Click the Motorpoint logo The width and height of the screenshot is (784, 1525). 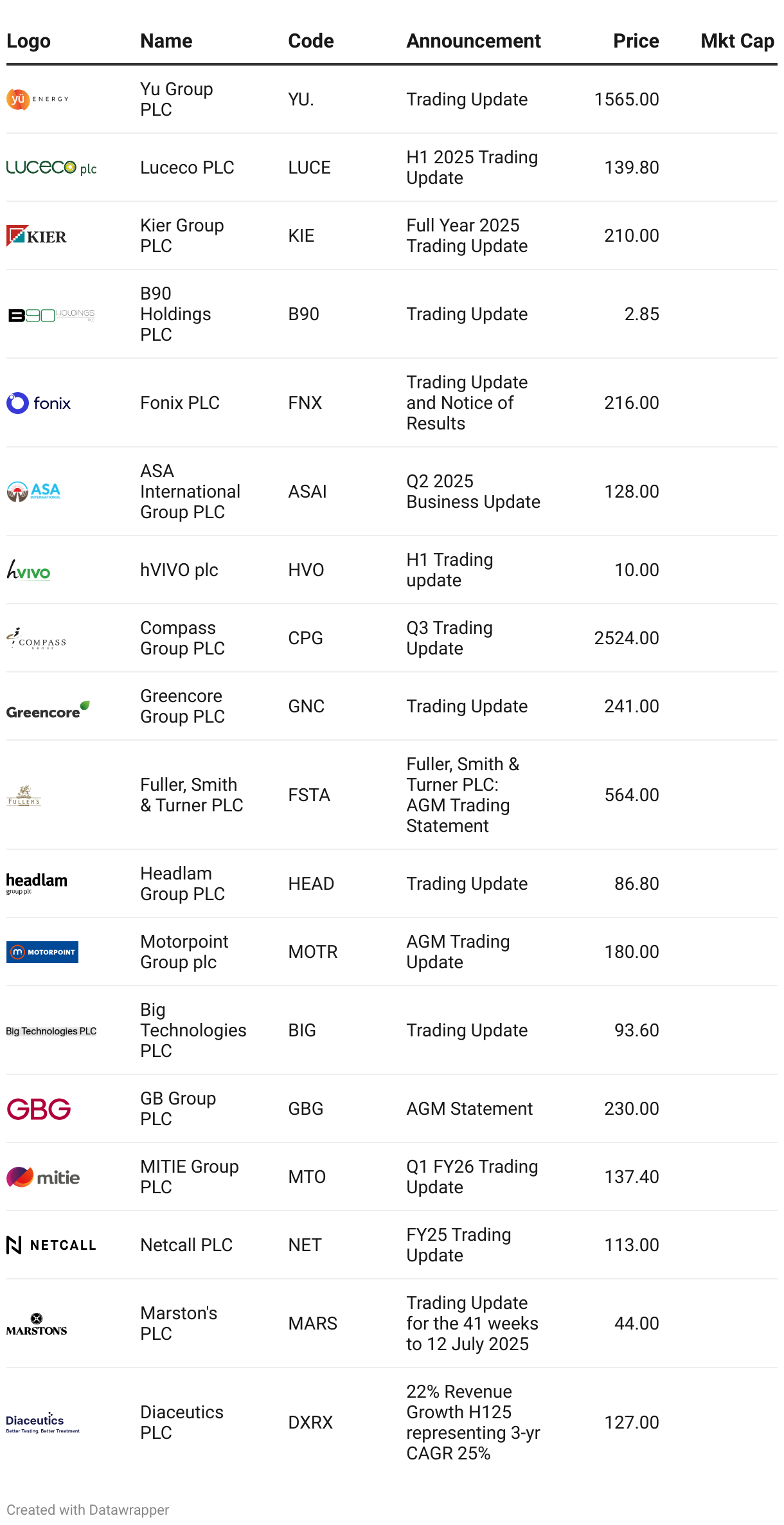(x=42, y=952)
